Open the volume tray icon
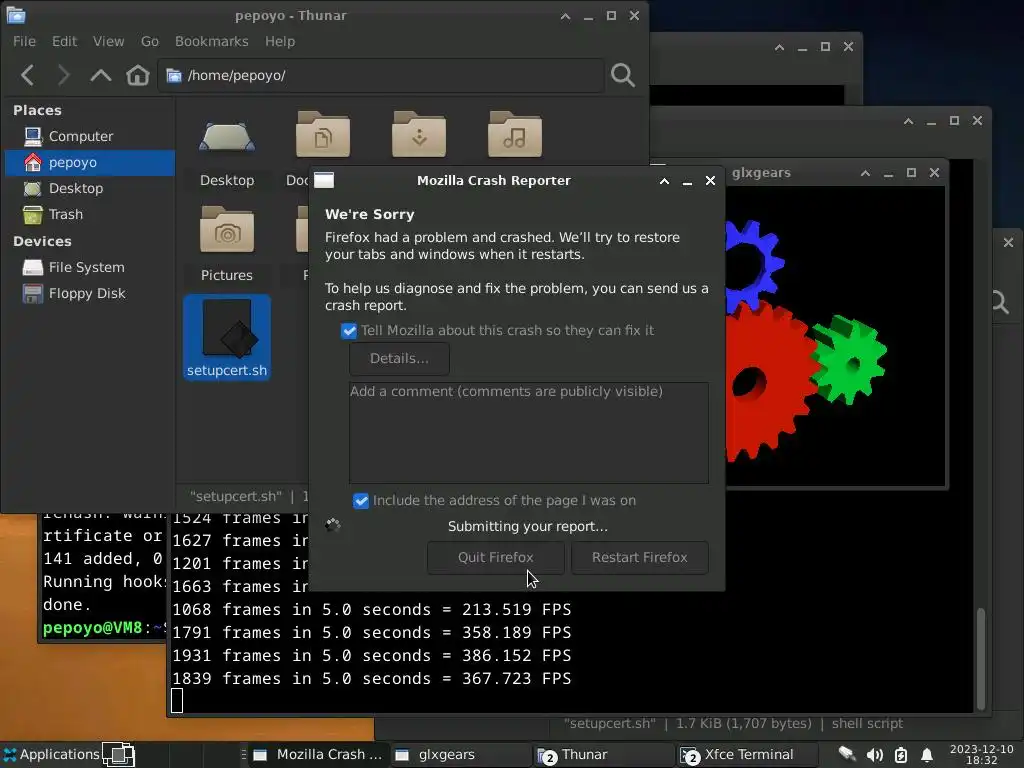Viewport: 1024px width, 768px height. 874,755
